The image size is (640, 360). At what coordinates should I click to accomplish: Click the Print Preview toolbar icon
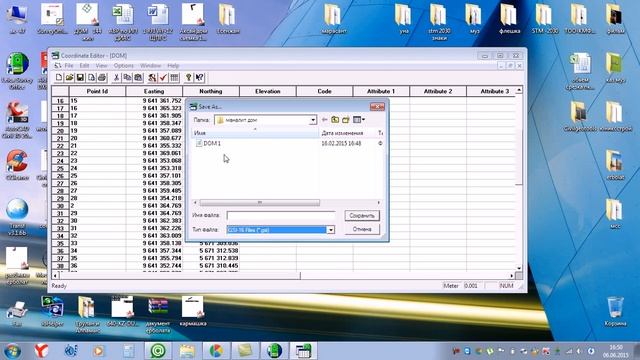[x=91, y=78]
